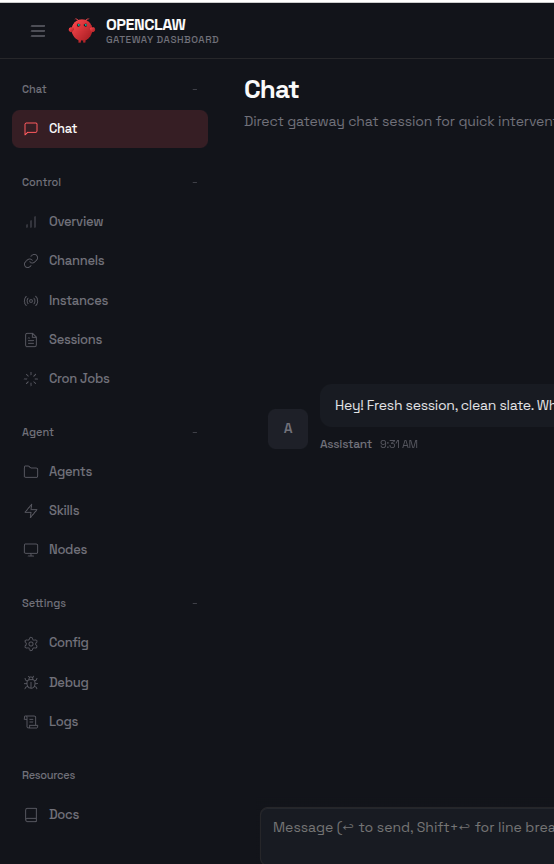Click the Logs scroll icon
Screen dimensions: 554x864
31,722
